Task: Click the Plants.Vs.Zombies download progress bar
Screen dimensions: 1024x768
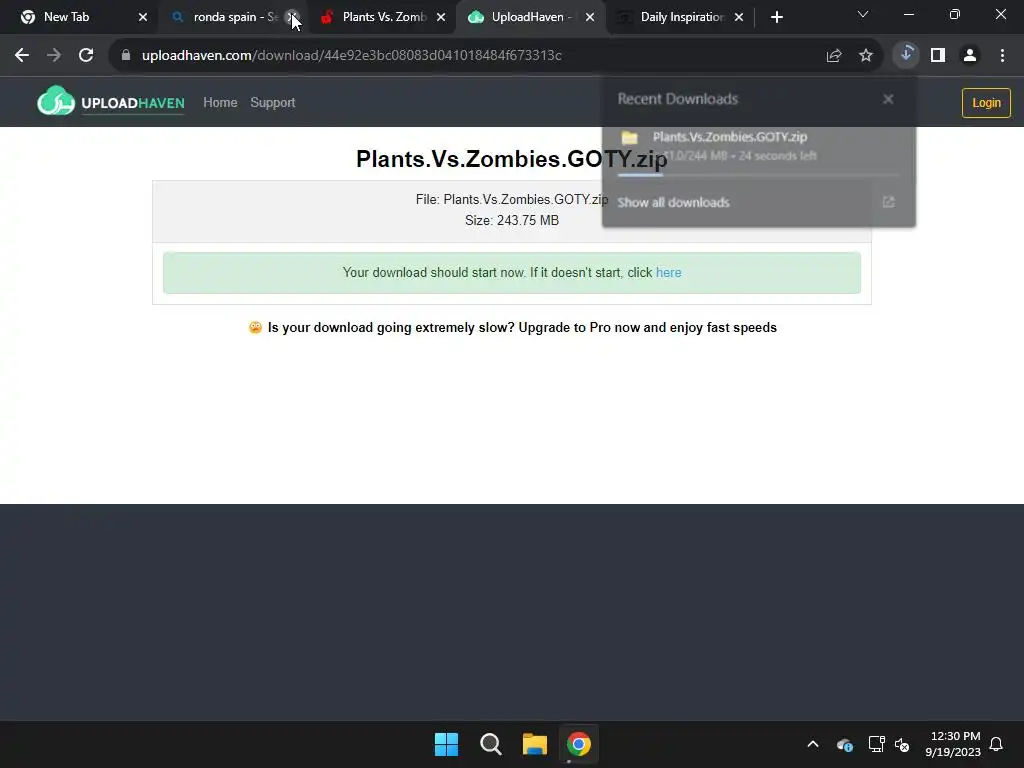Action: (x=758, y=174)
